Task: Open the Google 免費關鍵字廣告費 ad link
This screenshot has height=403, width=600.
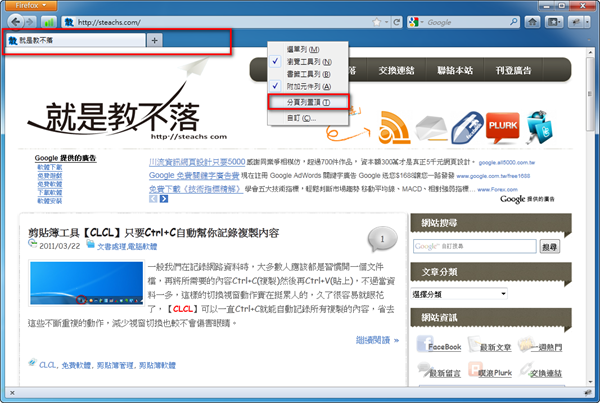Action: [194, 175]
